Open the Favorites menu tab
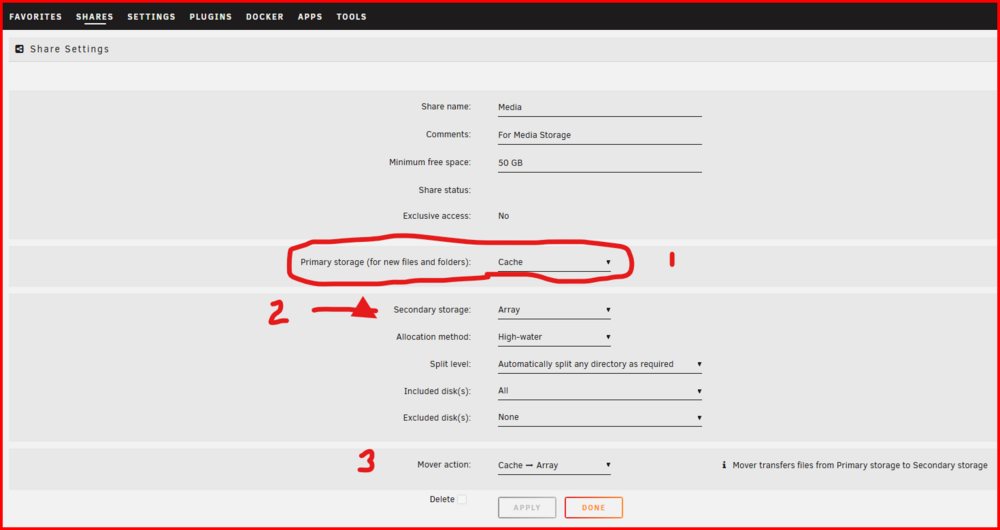This screenshot has width=1000, height=530. point(36,17)
